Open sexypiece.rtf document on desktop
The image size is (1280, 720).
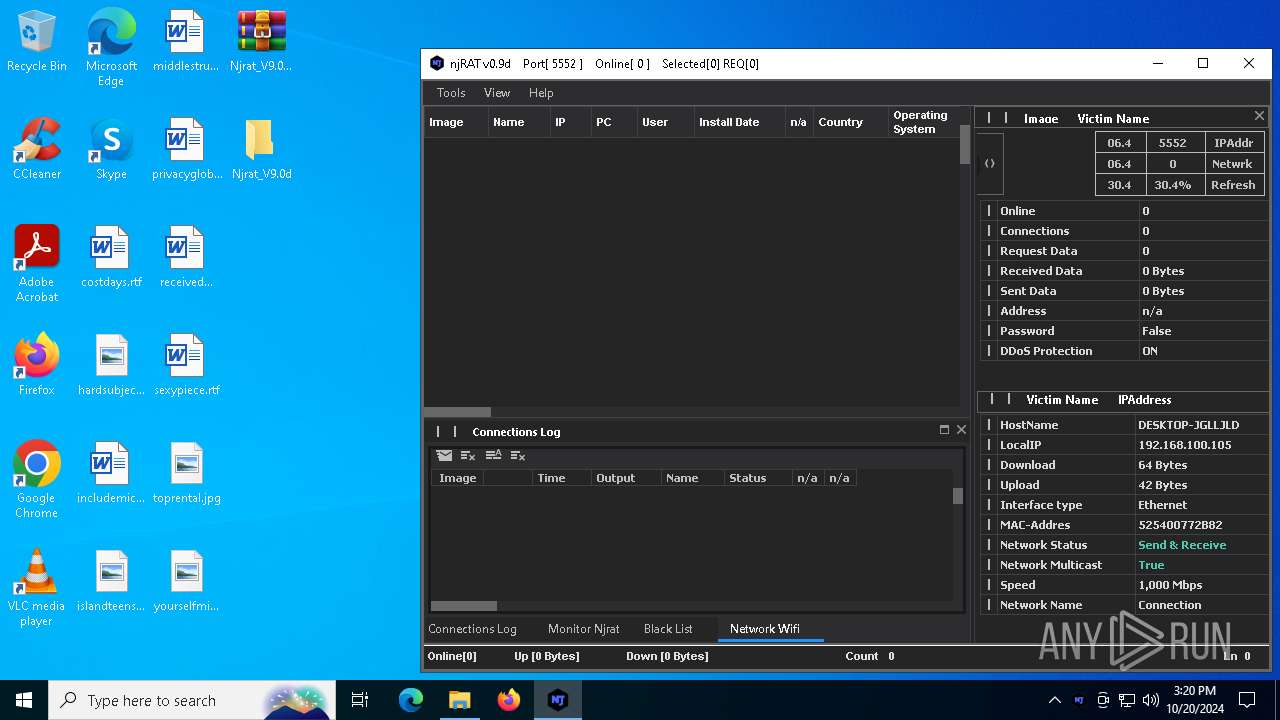(186, 366)
